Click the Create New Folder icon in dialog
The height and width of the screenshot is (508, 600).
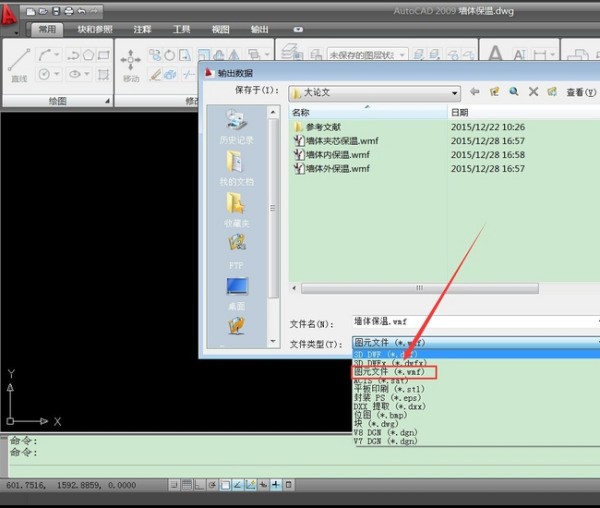point(552,92)
